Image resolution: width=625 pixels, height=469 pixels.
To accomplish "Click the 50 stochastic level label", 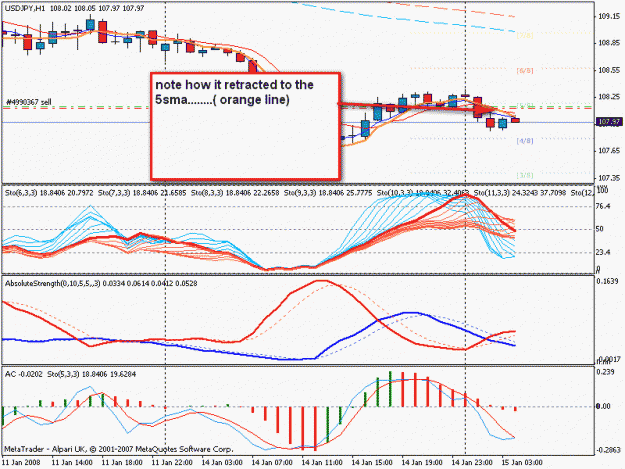I will click(x=600, y=229).
